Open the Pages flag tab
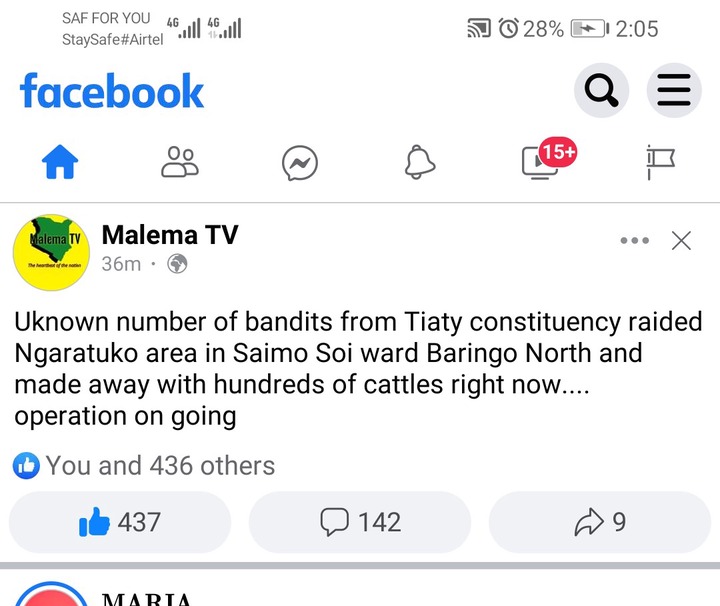720x606 pixels. 661,162
